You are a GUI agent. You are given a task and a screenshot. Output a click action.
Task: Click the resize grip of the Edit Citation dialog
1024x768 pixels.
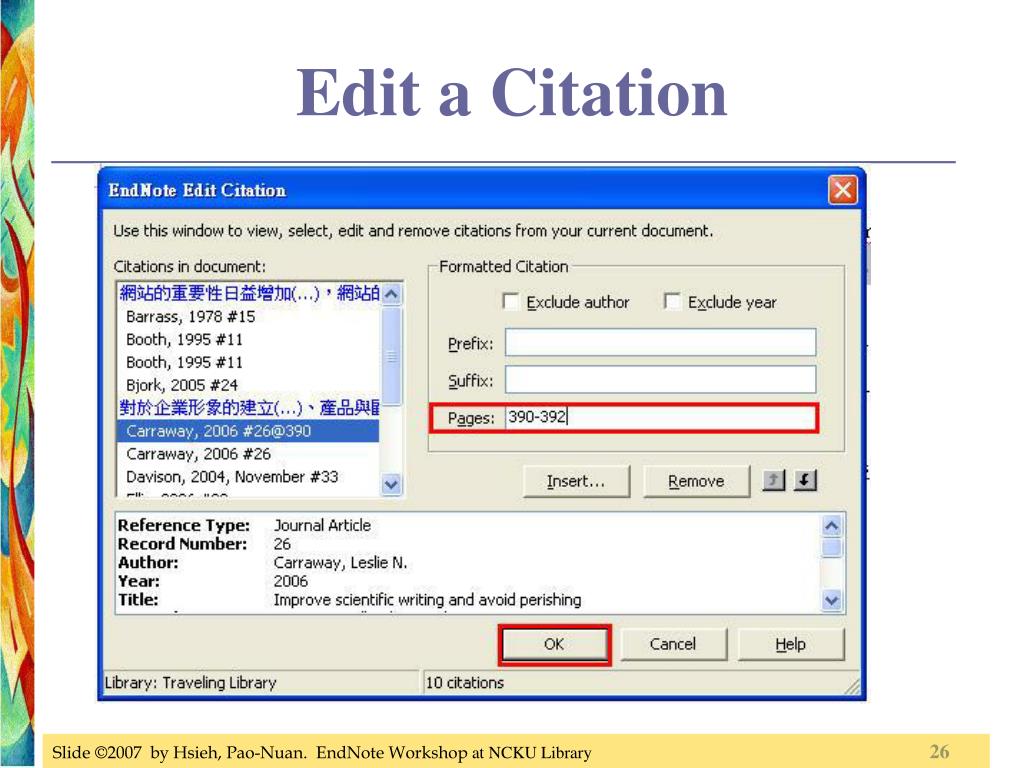pos(852,686)
